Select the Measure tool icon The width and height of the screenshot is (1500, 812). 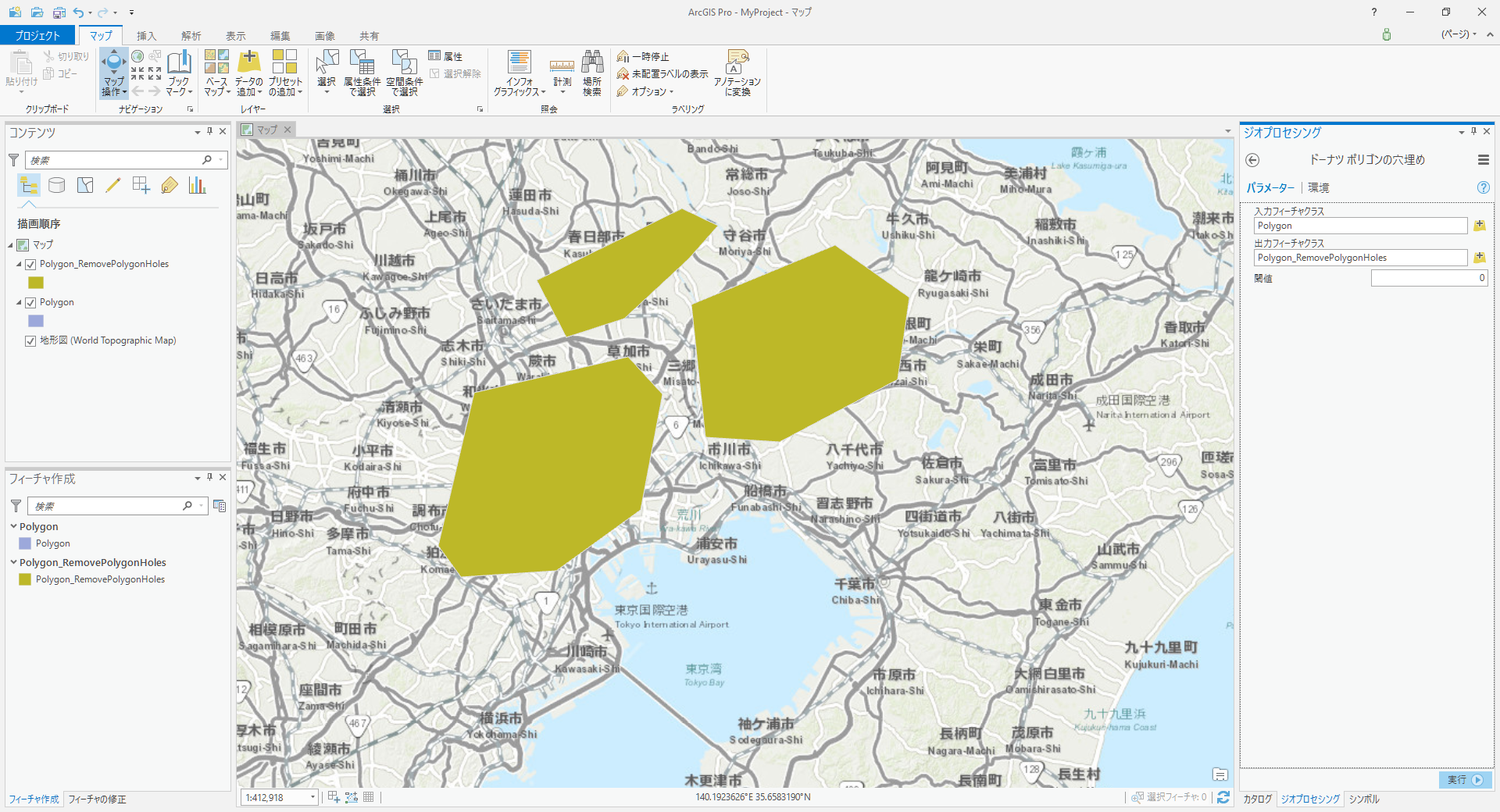click(x=562, y=67)
